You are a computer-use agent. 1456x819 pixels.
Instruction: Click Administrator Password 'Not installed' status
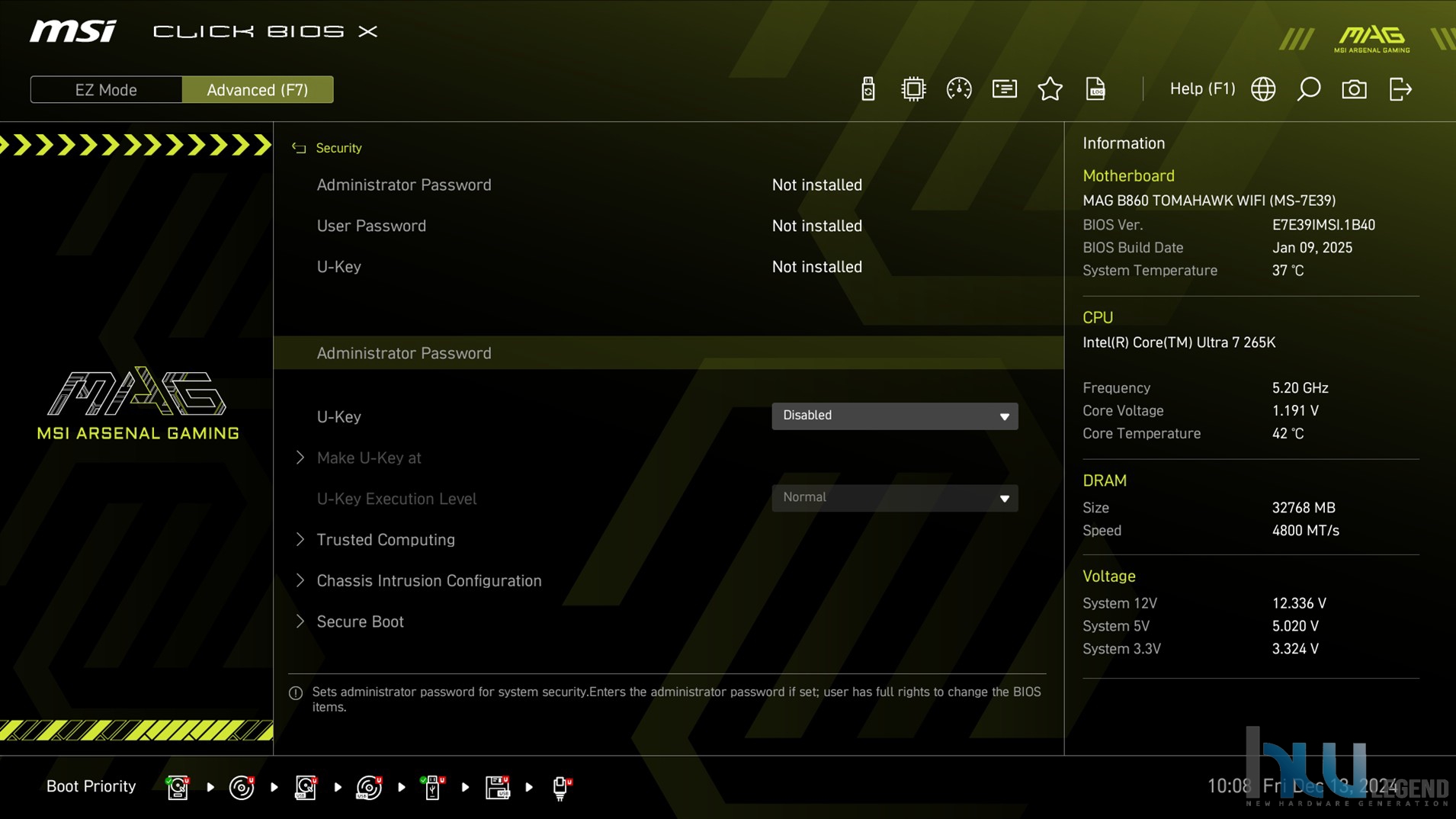click(x=816, y=185)
